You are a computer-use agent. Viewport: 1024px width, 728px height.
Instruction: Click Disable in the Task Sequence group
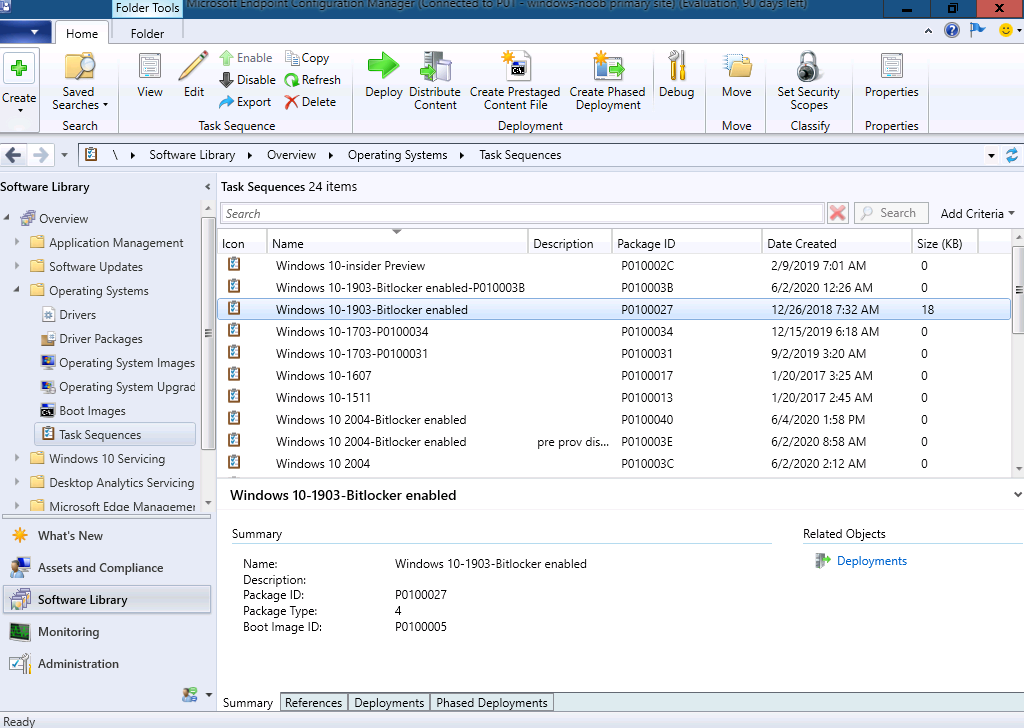pyautogui.click(x=247, y=80)
